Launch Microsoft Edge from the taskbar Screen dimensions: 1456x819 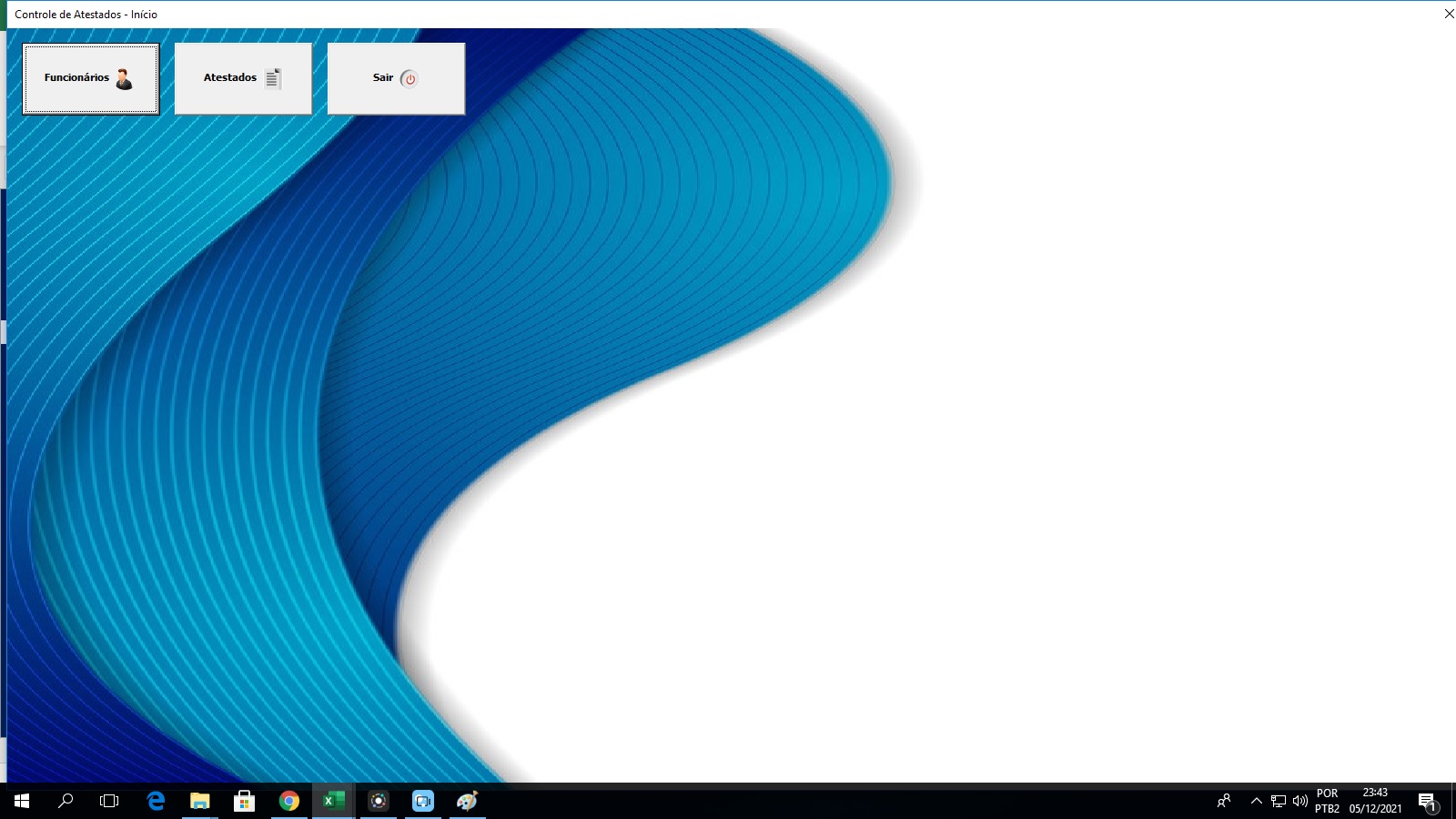point(156,801)
